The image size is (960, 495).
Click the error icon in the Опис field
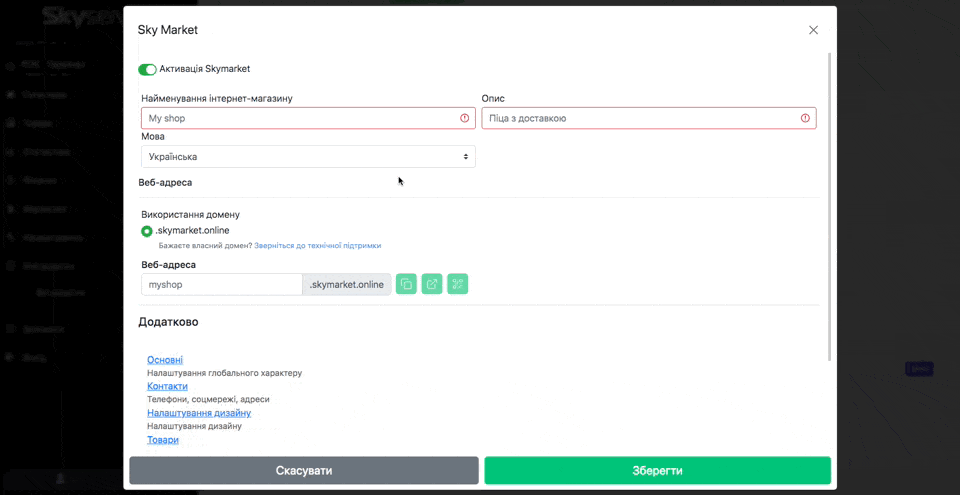(x=805, y=118)
